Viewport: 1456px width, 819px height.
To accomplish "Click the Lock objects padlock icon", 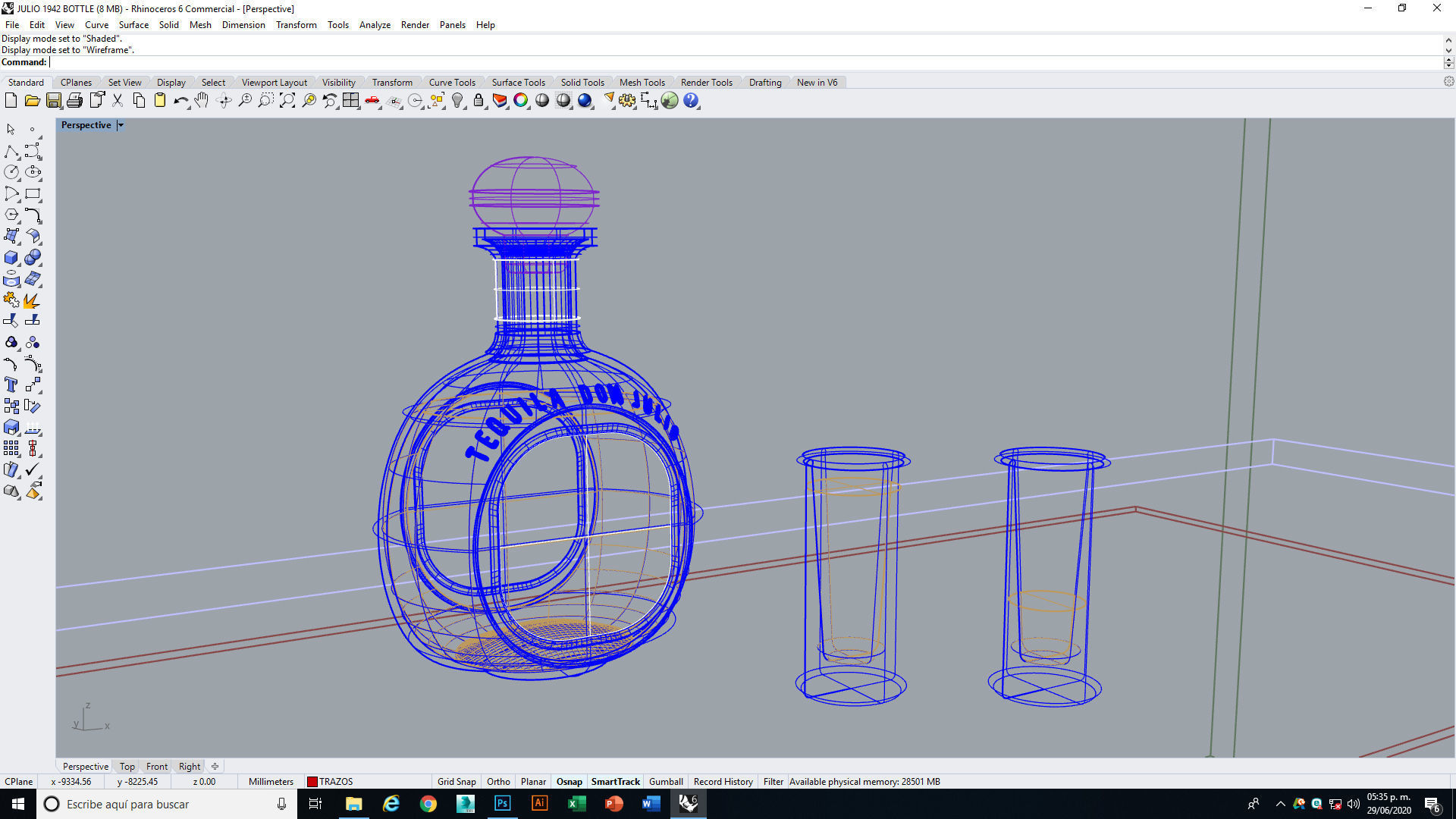I will click(479, 101).
